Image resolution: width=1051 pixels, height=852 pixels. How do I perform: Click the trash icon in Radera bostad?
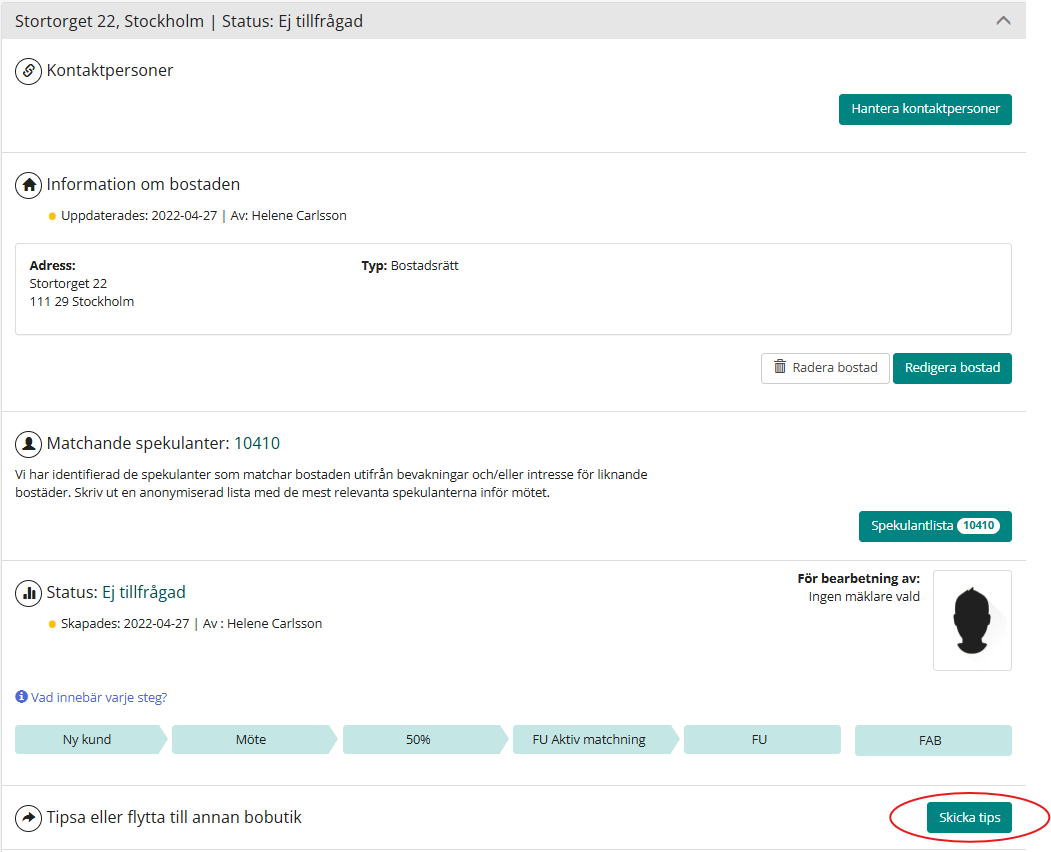(x=780, y=367)
